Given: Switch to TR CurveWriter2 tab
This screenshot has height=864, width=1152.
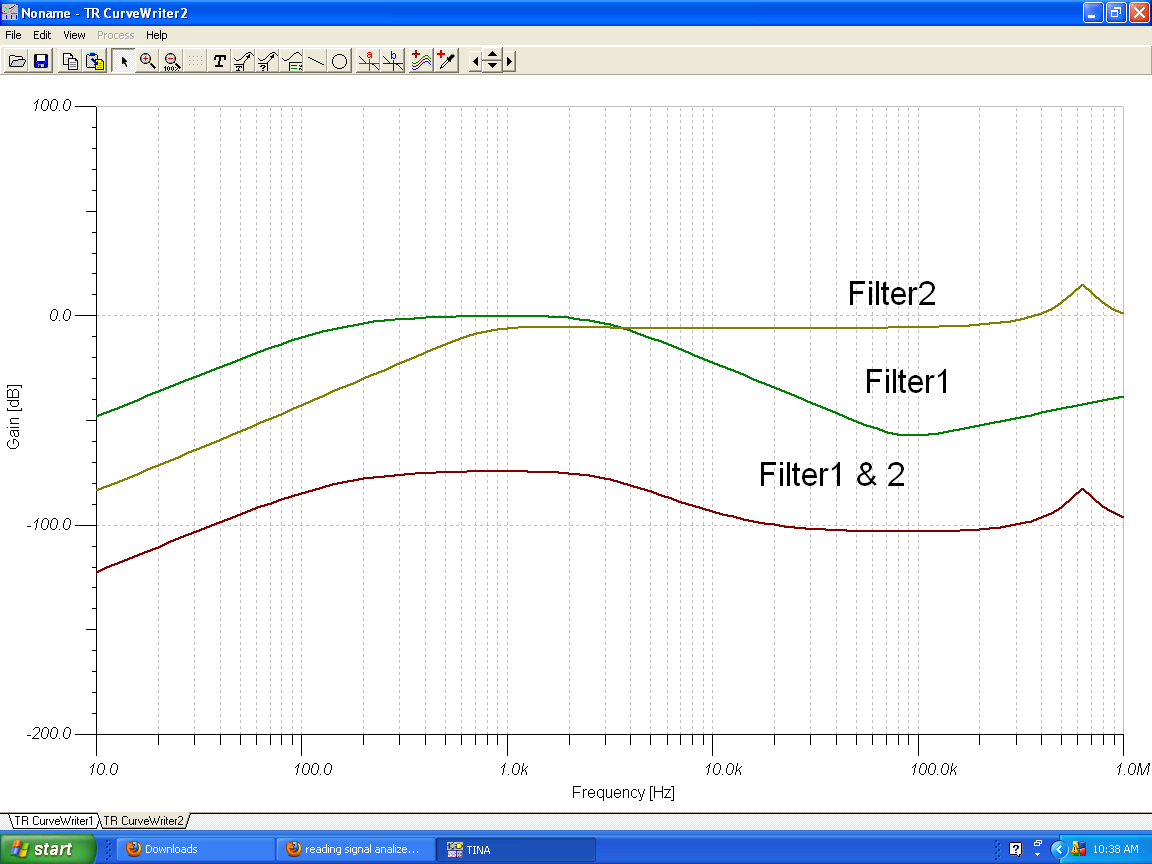Looking at the screenshot, I should click(143, 821).
